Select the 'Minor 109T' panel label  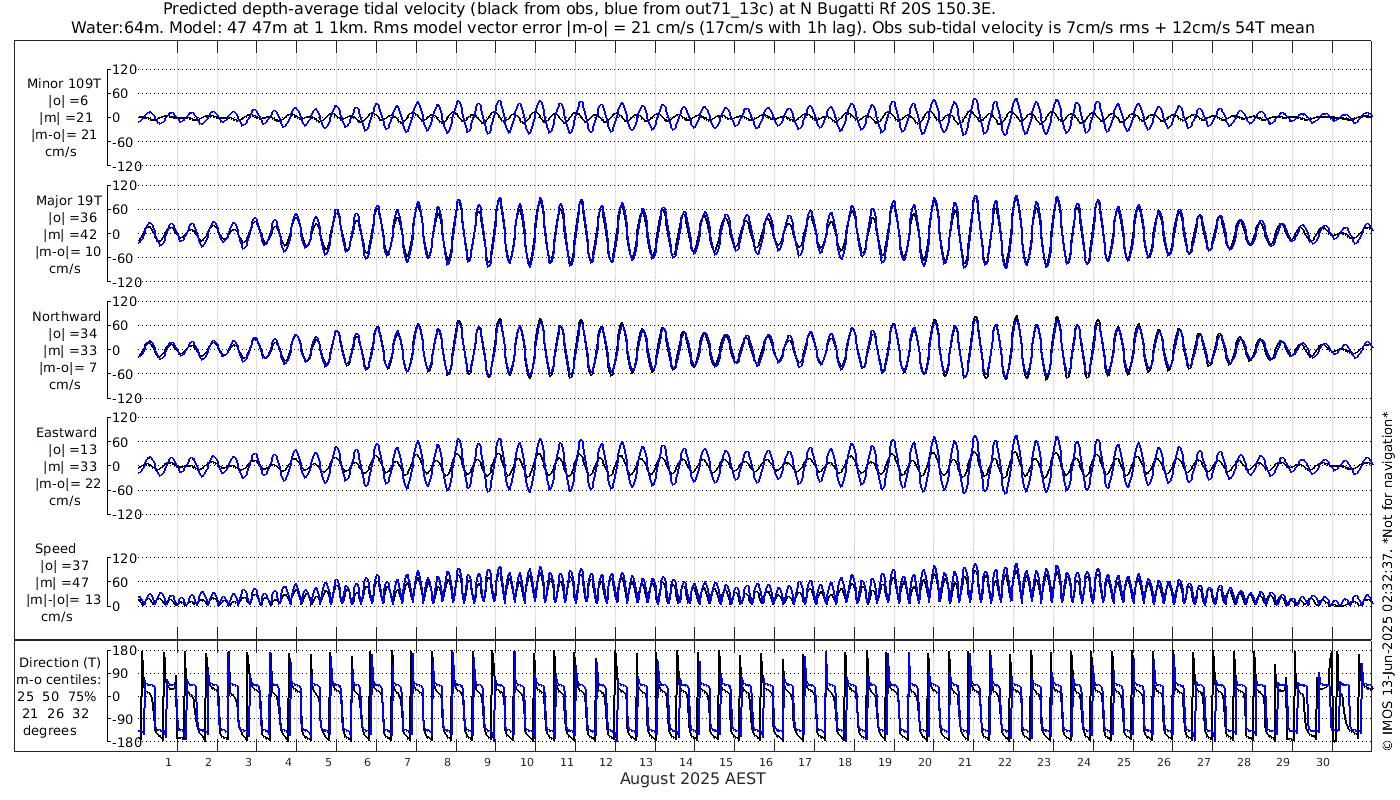point(64,84)
